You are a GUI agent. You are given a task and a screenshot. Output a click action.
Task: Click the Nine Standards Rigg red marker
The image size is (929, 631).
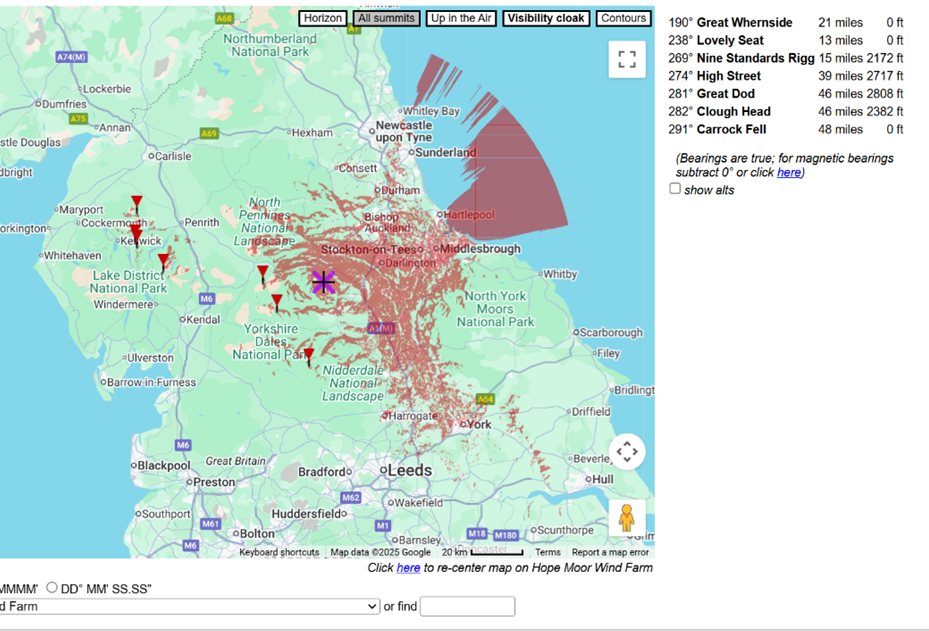[263, 273]
